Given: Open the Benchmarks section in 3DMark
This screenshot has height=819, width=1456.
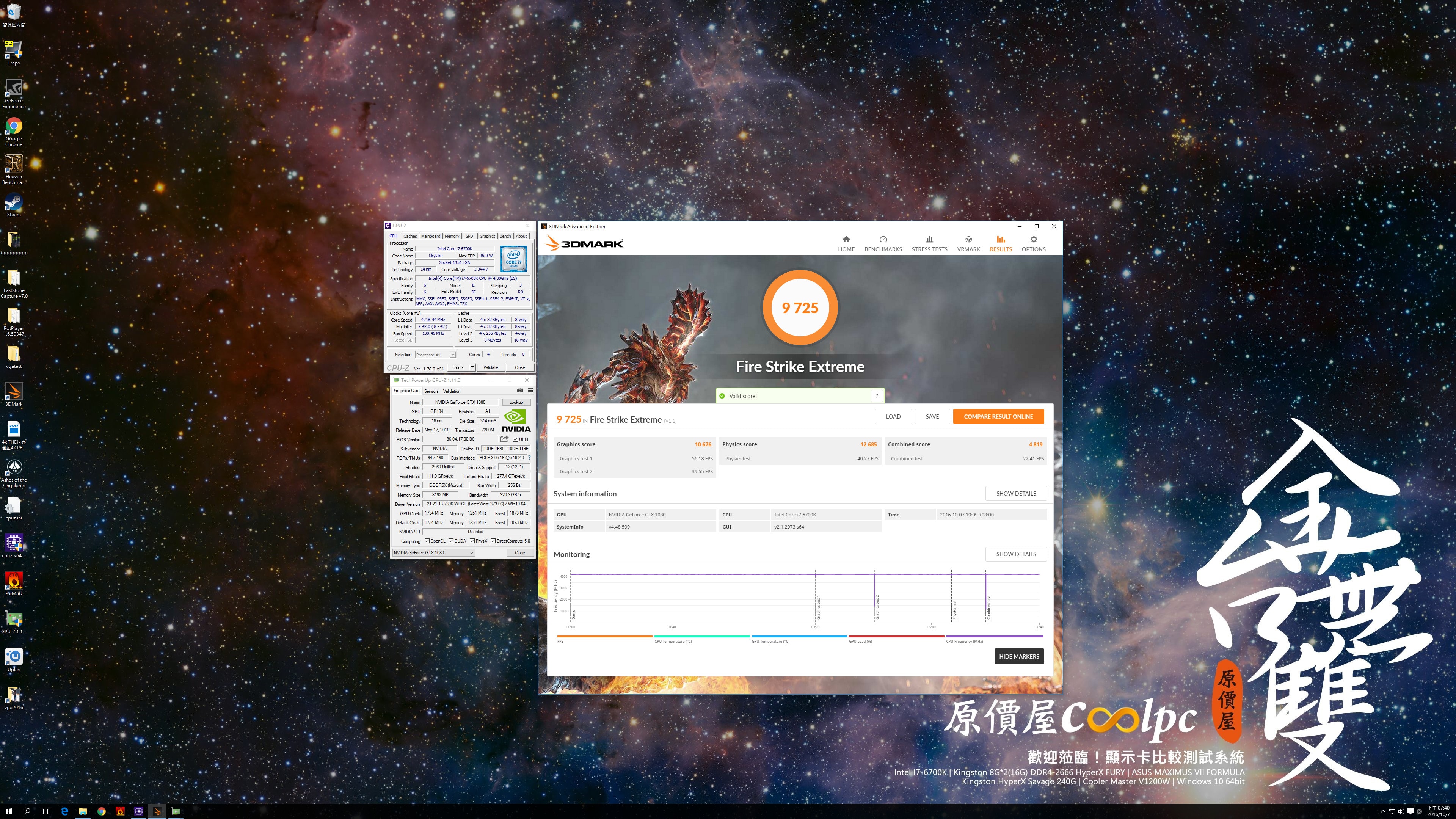Looking at the screenshot, I should tap(883, 243).
